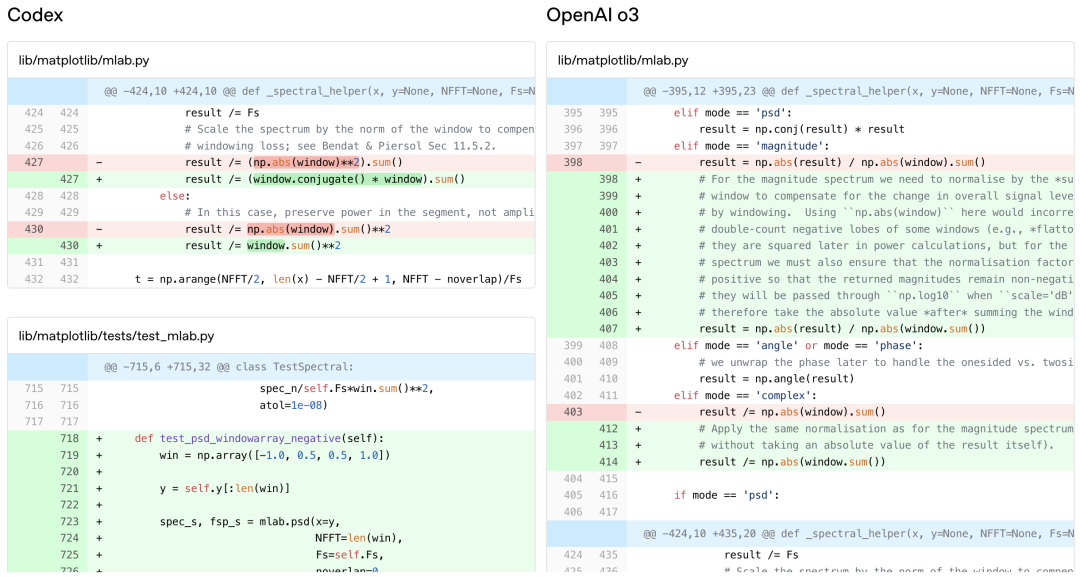This screenshot has height=577, width=1080.
Task: Click the win = np.array([-1.0, 0.5, 0.5, 1.0]) line
Action: pyautogui.click(x=271, y=455)
